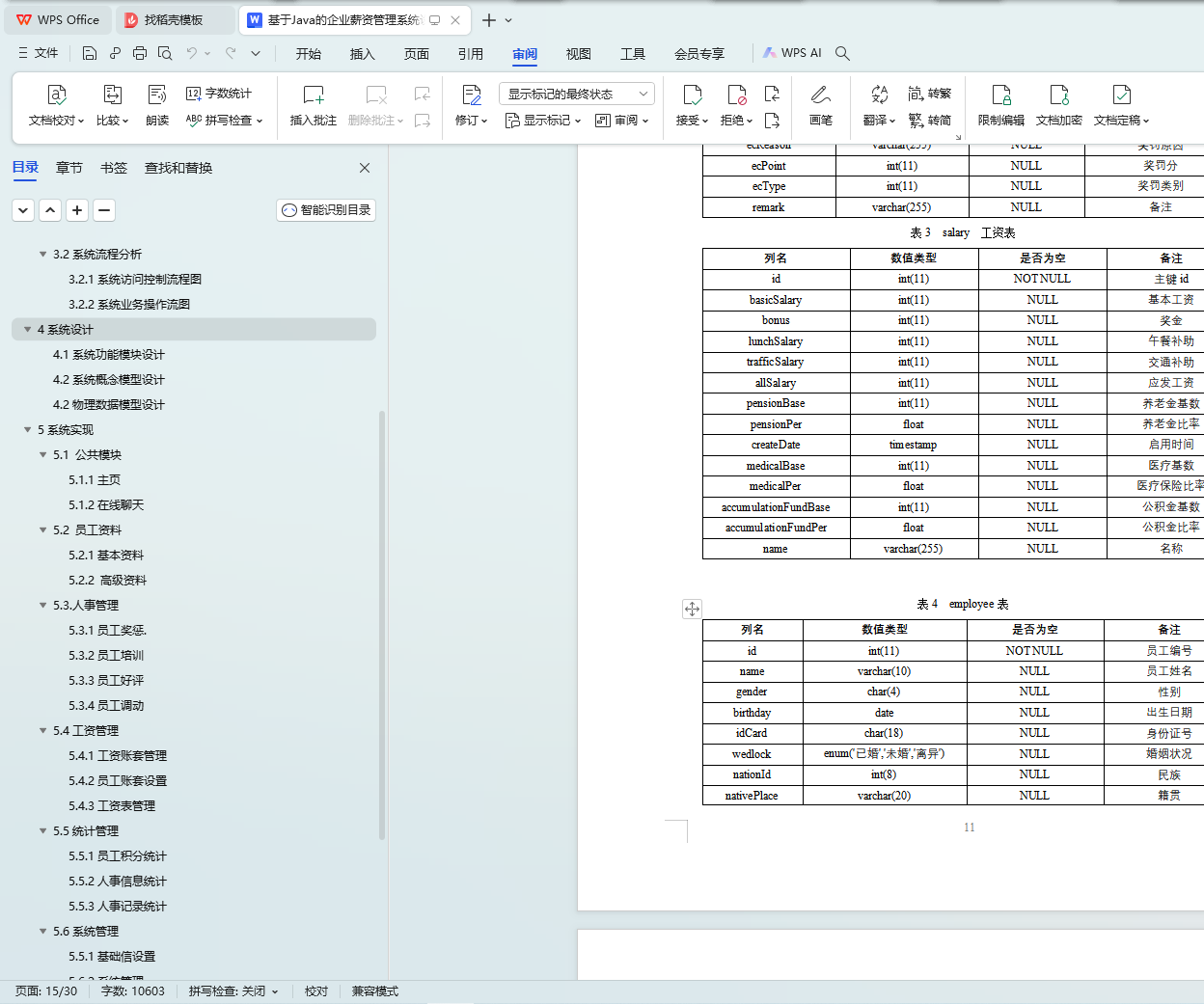Viewport: 1204px width, 1004px height.
Task: Click 字数统计 word count
Action: [x=219, y=94]
